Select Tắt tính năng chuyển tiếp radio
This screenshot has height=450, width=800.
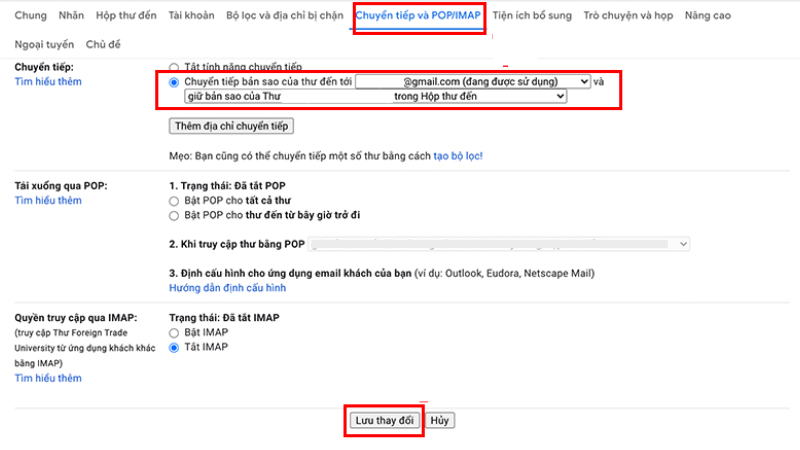tap(174, 67)
